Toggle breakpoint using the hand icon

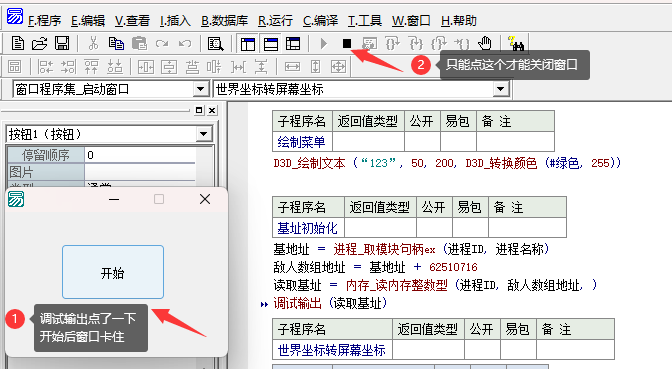tap(485, 43)
